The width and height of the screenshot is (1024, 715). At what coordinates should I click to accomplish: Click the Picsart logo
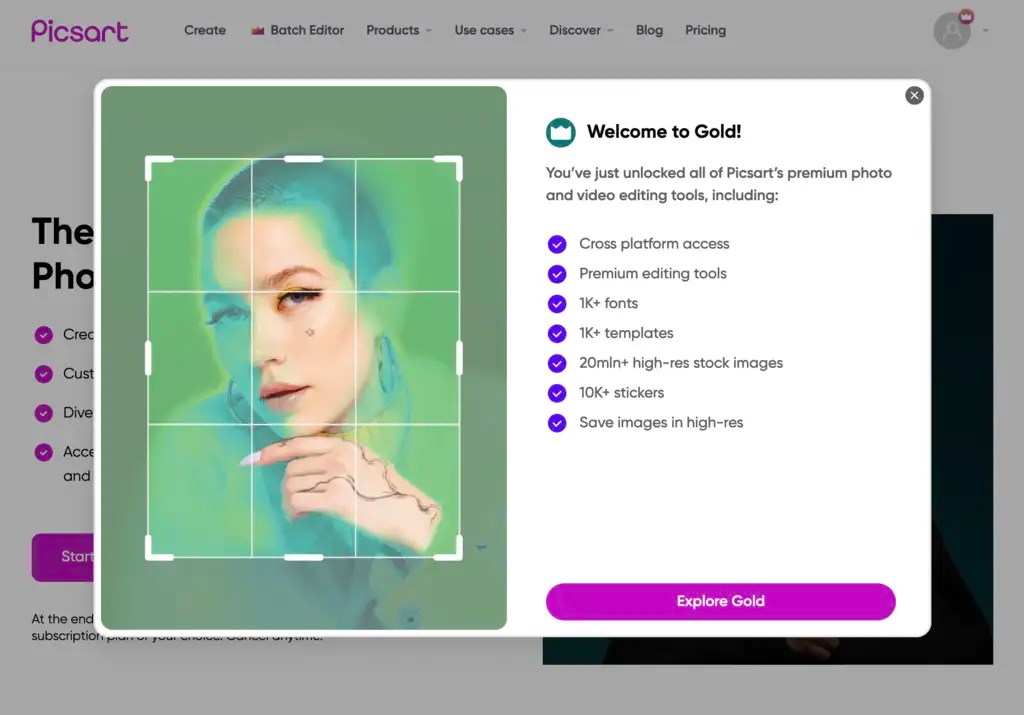[79, 30]
